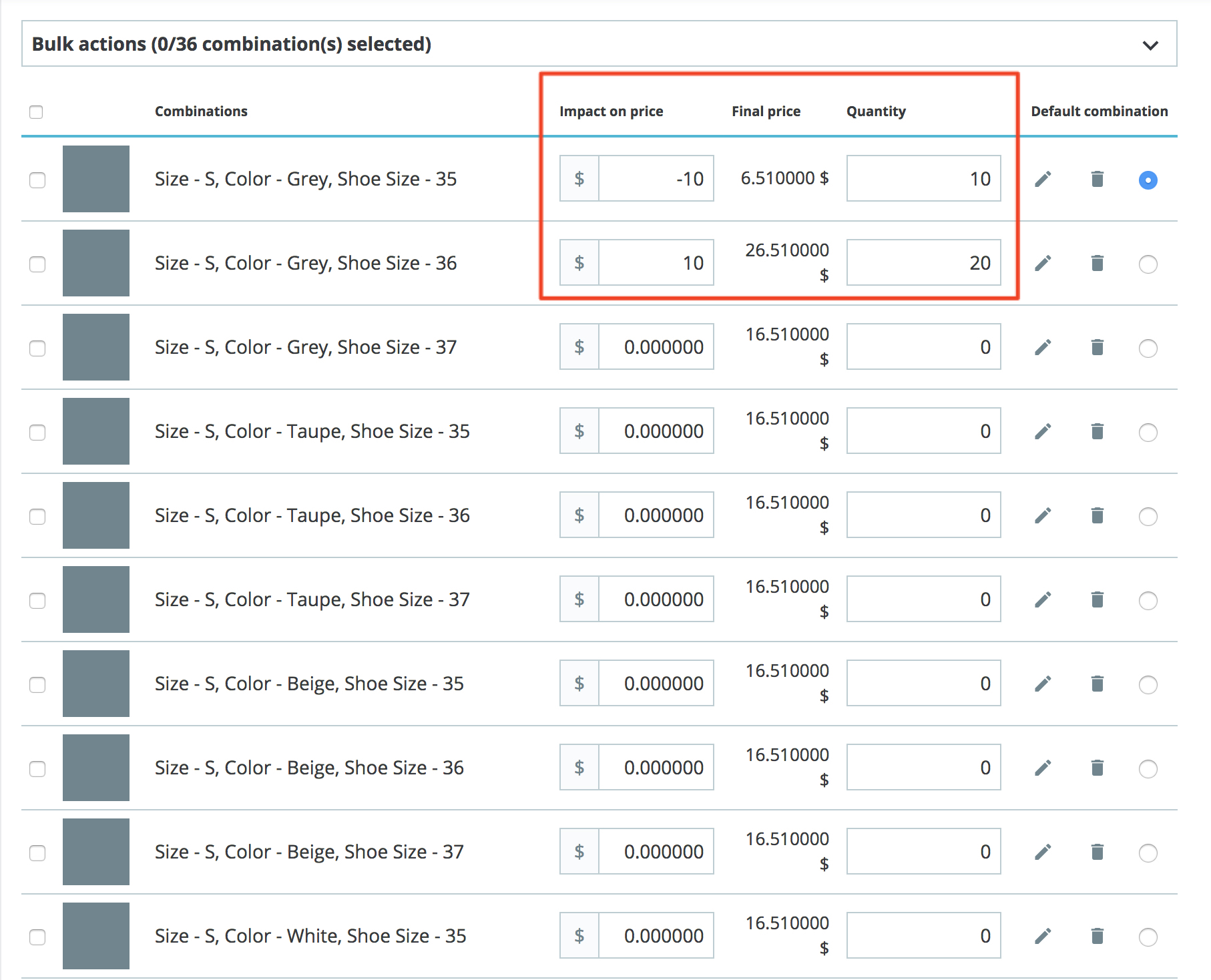
Task: Delete the Beige Shoe Size 35 combination
Action: [1097, 684]
